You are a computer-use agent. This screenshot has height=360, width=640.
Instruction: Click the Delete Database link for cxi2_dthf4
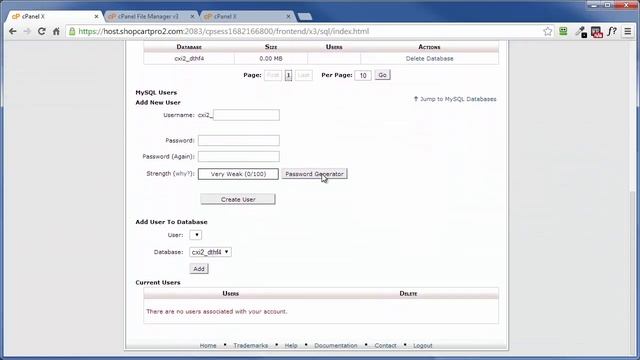[429, 58]
